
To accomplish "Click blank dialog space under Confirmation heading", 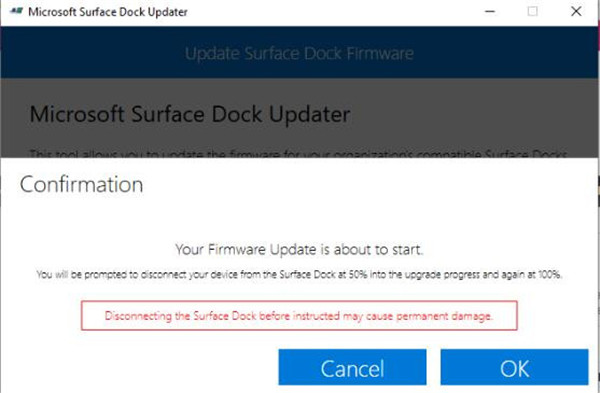I will [299, 218].
